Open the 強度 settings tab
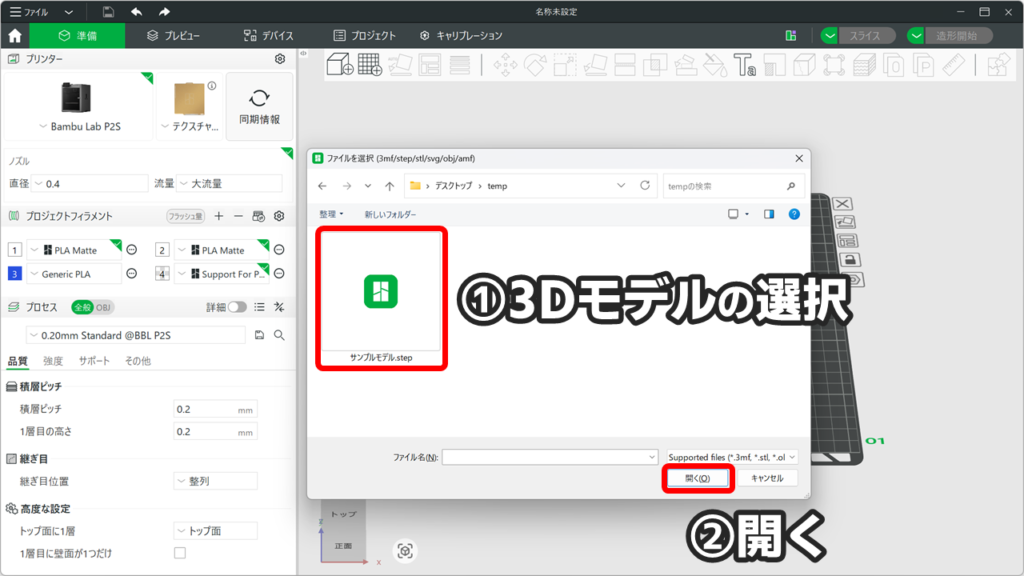The image size is (1024, 576). [53, 361]
